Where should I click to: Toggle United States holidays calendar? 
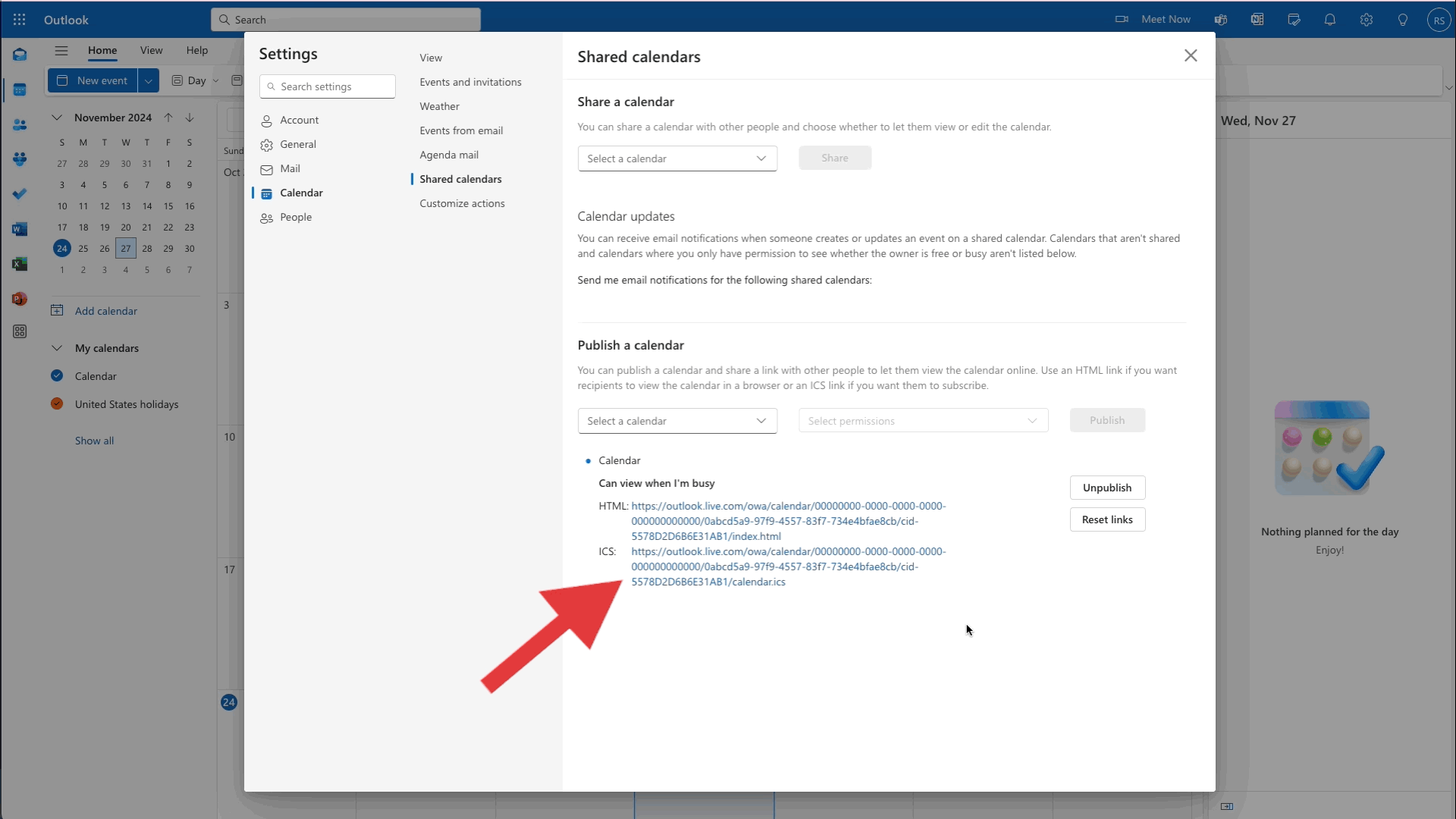point(57,403)
